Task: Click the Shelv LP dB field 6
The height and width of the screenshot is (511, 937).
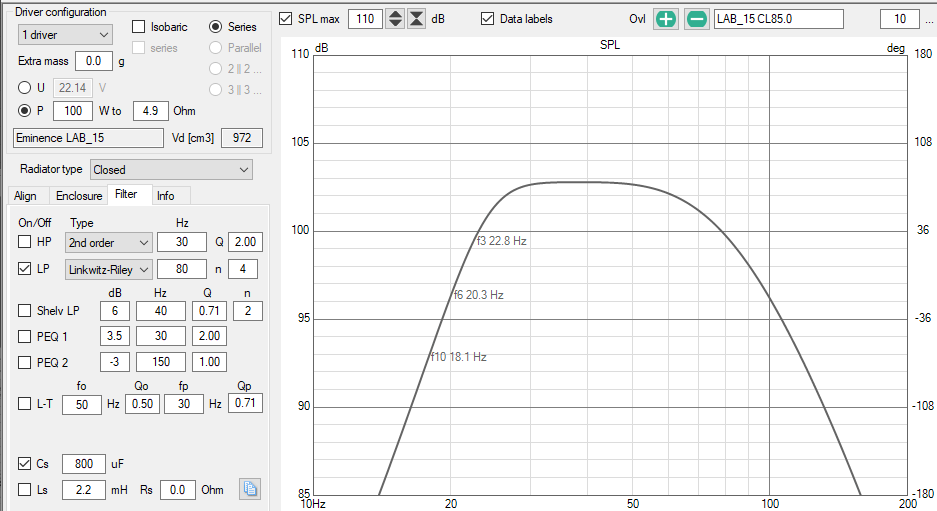Action: 115,311
